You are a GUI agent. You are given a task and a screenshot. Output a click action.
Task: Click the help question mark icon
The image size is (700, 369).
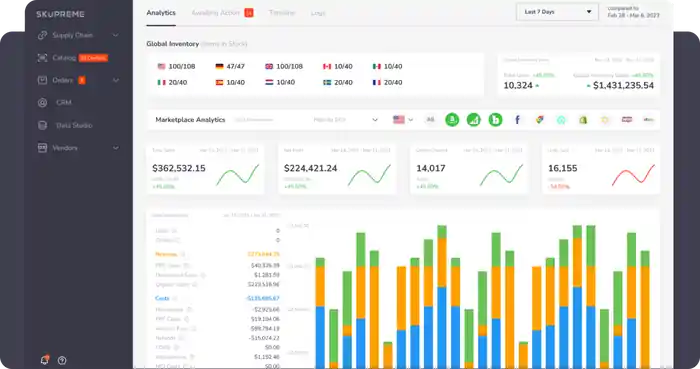[62, 360]
